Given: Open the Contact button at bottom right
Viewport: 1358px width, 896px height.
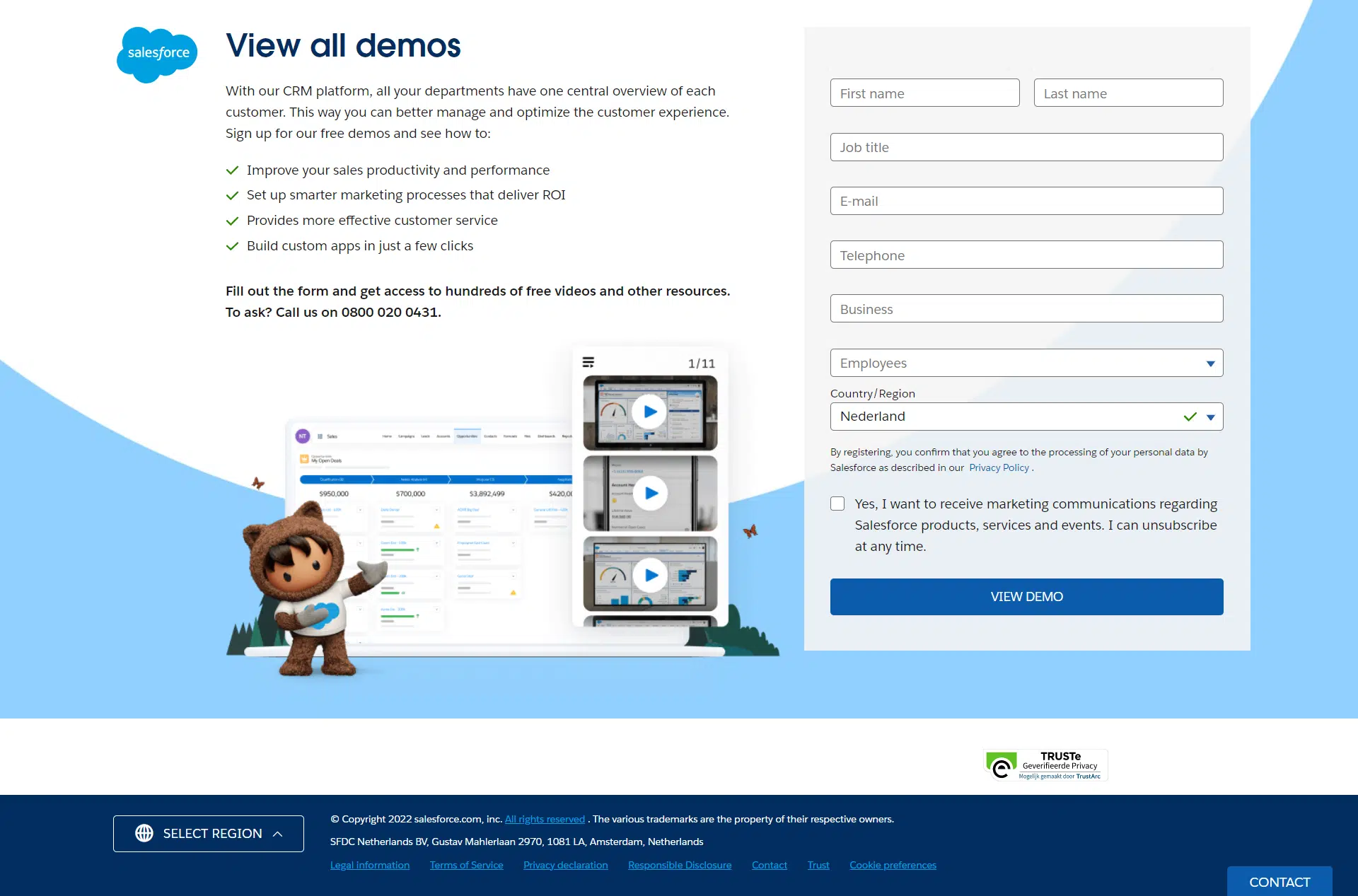Looking at the screenshot, I should pyautogui.click(x=1279, y=881).
